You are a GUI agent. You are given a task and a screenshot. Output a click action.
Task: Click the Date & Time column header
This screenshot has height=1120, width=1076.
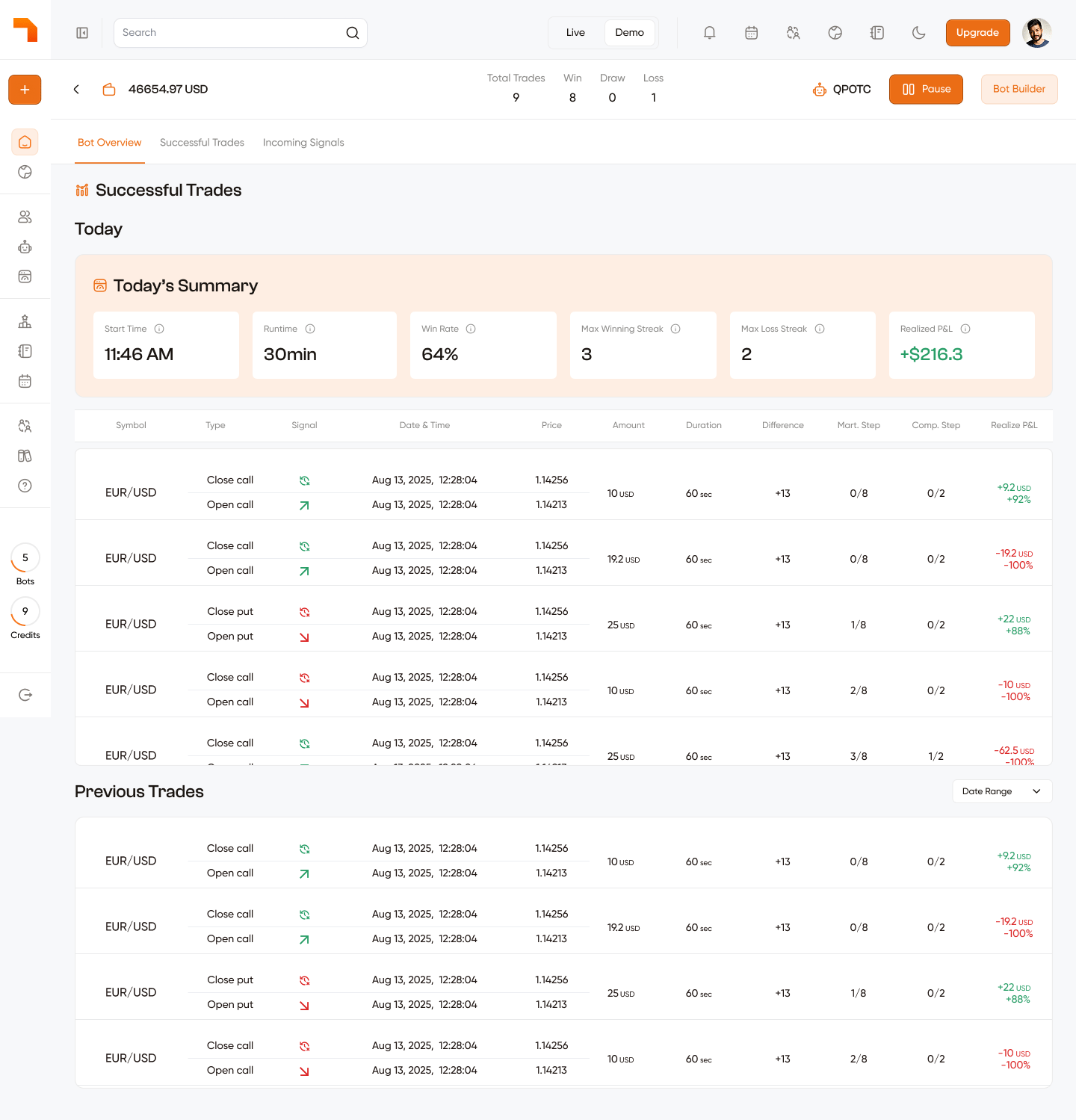[424, 425]
